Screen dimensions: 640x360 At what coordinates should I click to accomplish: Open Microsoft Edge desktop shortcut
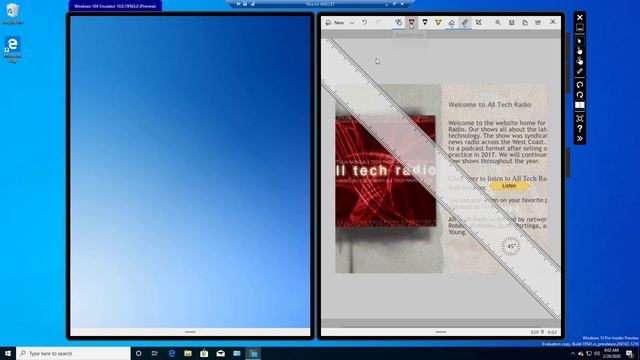point(13,50)
